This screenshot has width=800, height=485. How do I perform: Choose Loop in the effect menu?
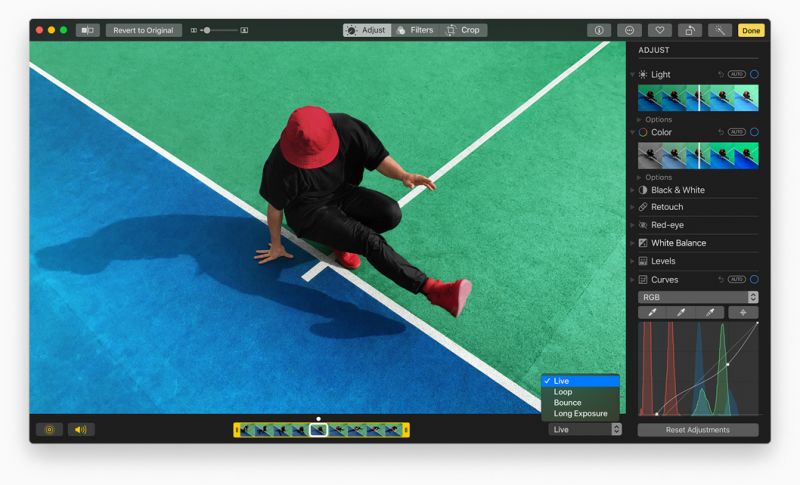[x=581, y=392]
